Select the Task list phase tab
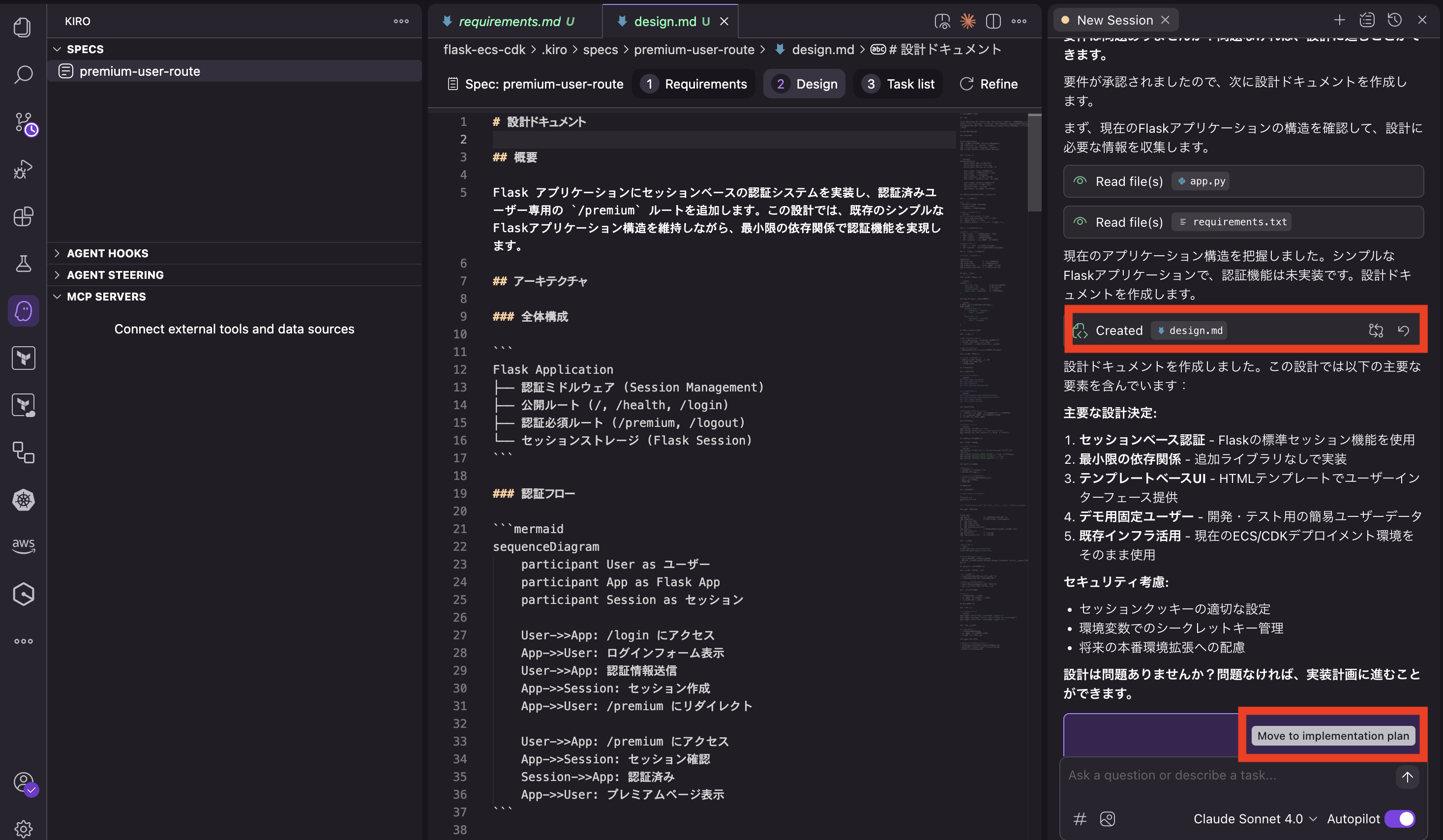1443x840 pixels. coord(899,84)
